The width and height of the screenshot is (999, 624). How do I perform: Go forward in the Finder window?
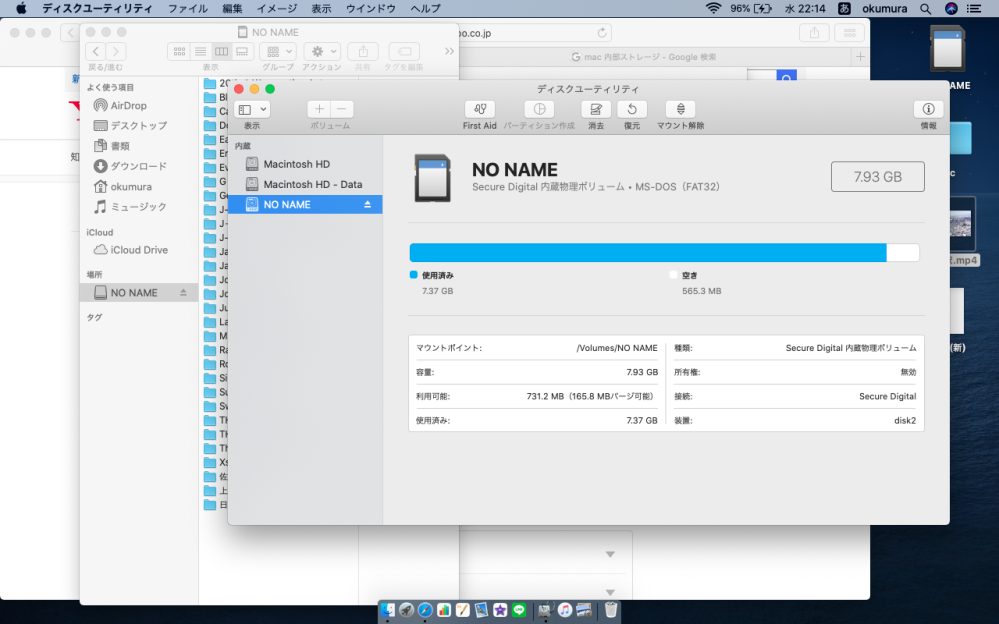(x=116, y=52)
